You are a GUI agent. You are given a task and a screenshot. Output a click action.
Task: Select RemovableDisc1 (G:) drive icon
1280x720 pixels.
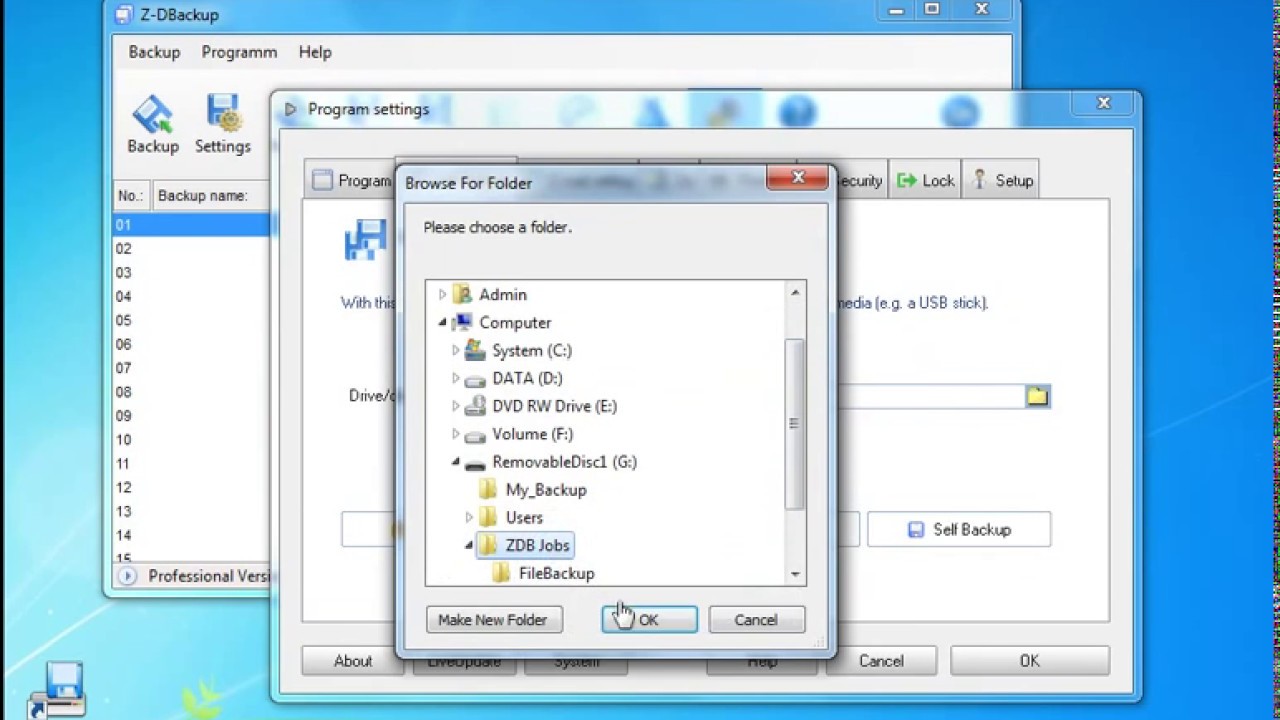(x=475, y=463)
